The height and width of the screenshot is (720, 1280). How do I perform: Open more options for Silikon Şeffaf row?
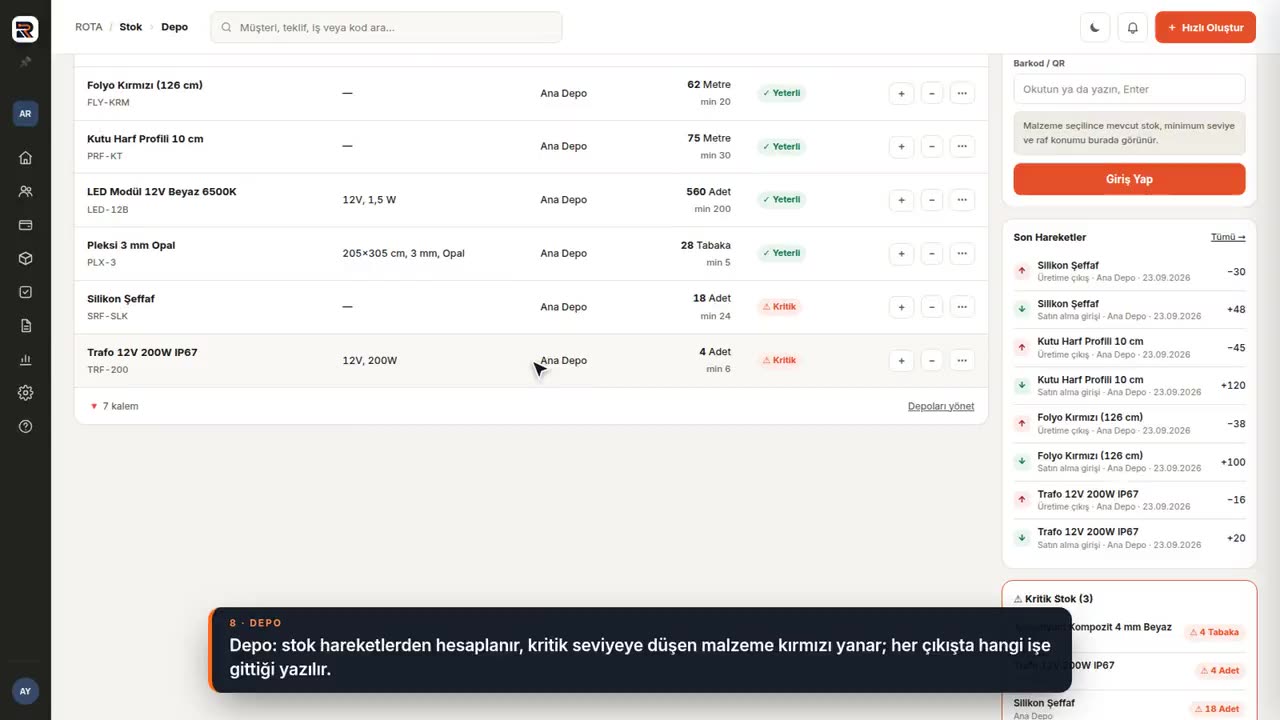(962, 307)
